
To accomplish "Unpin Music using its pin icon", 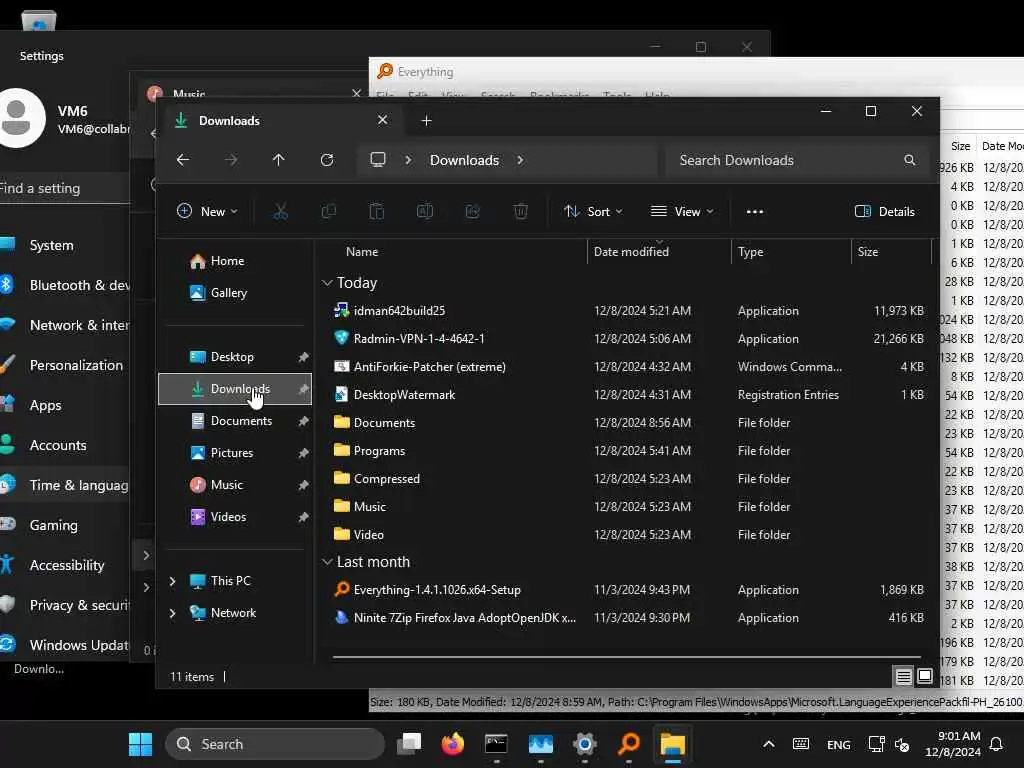I will (303, 485).
